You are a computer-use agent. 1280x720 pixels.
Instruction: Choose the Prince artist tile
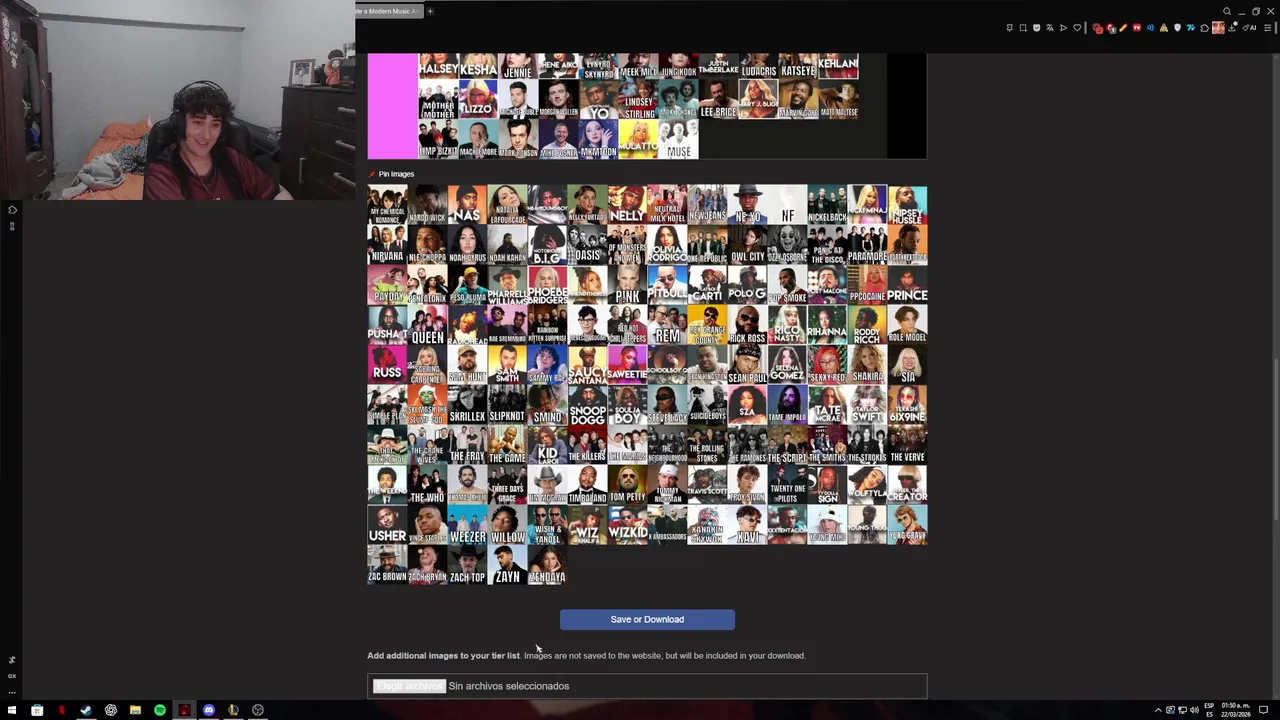coord(908,285)
